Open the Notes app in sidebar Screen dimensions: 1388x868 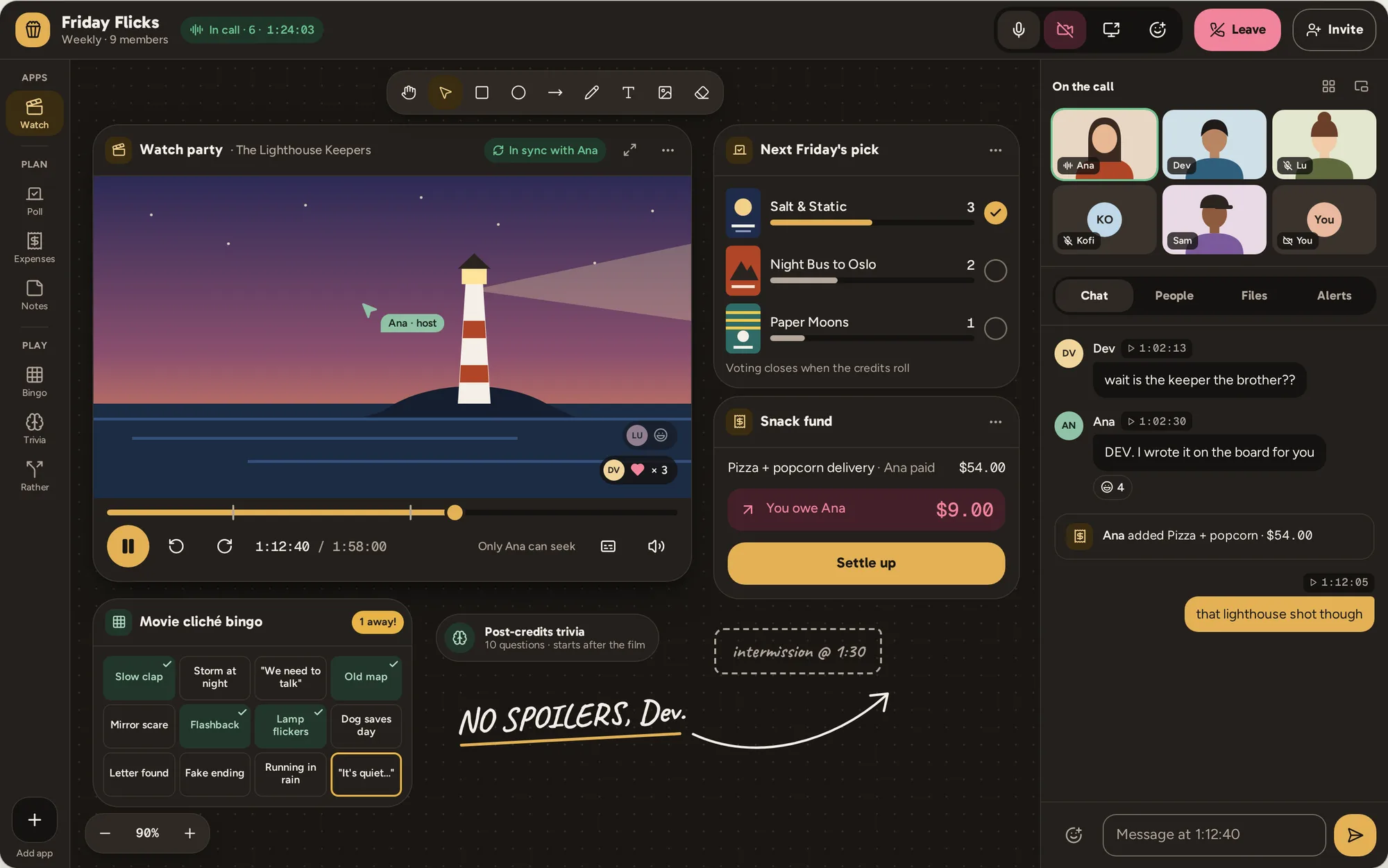(x=35, y=295)
